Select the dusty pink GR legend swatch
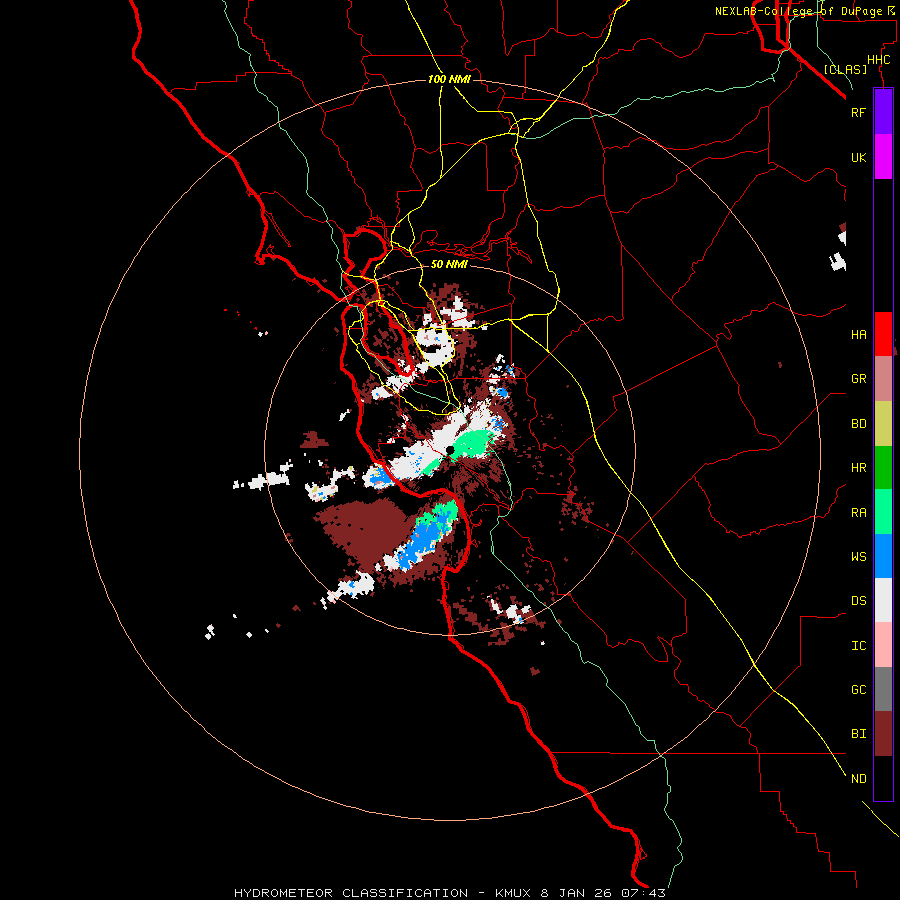Viewport: 900px width, 900px height. click(883, 379)
